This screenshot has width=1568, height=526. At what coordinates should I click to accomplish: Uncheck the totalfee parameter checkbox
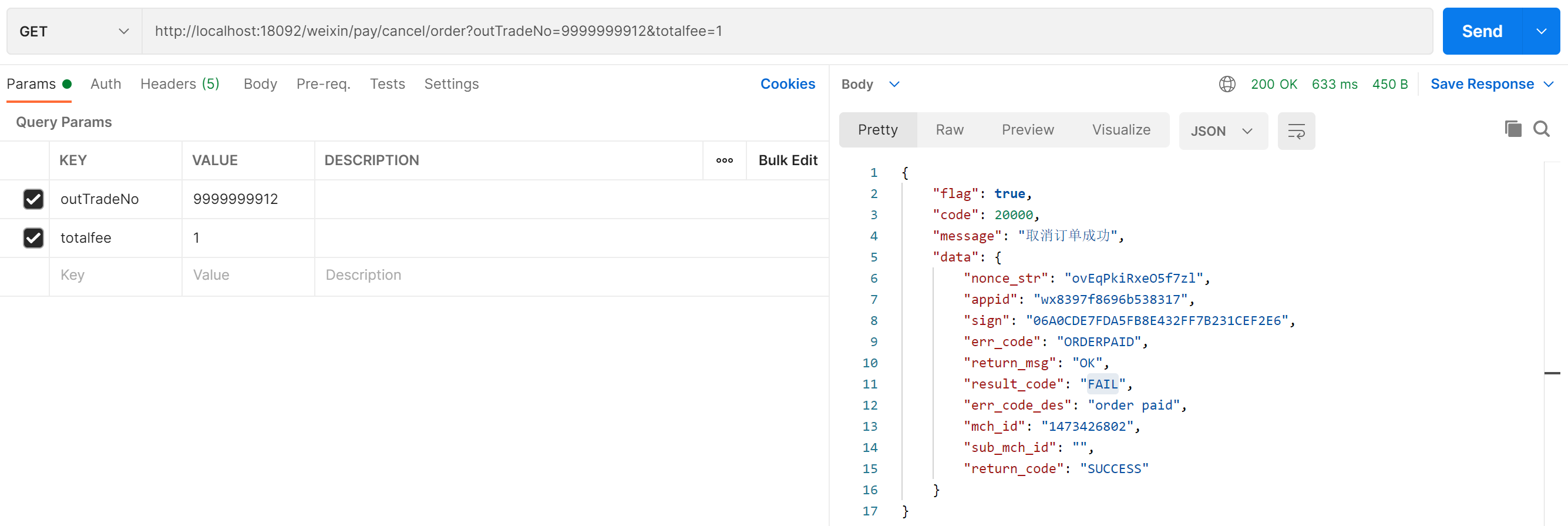33,237
